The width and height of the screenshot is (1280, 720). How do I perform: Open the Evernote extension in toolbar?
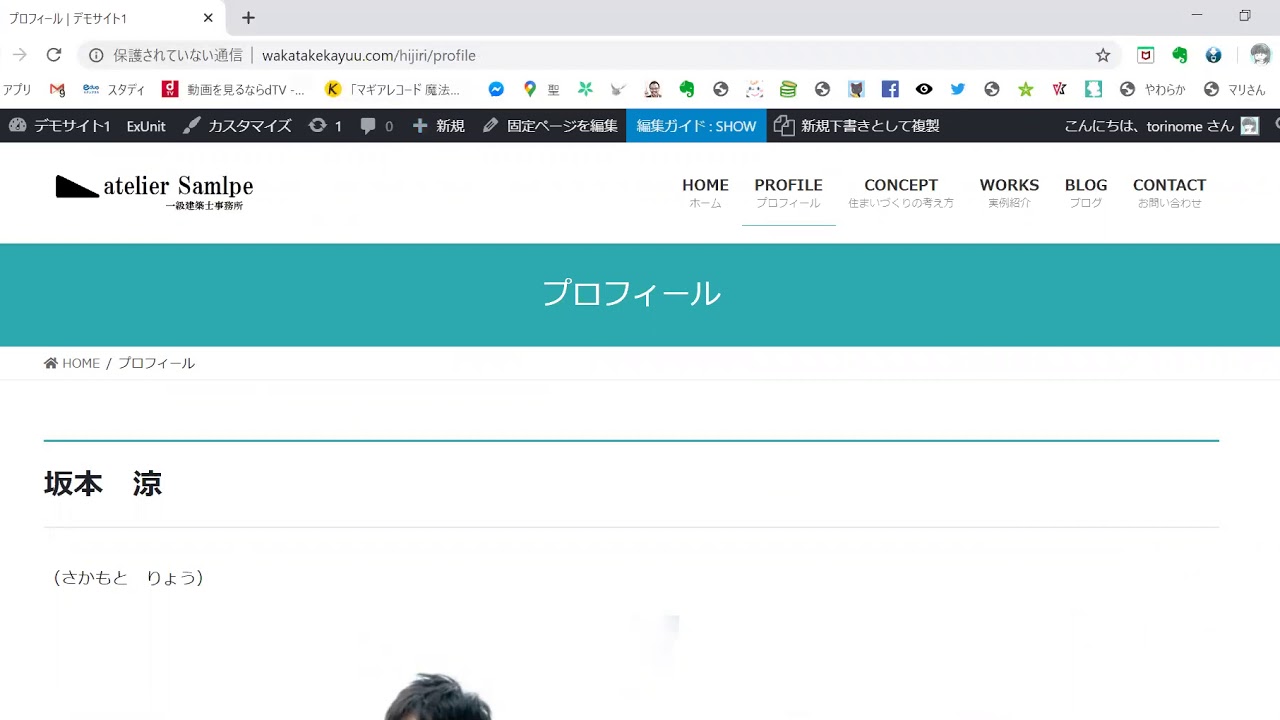(1180, 55)
